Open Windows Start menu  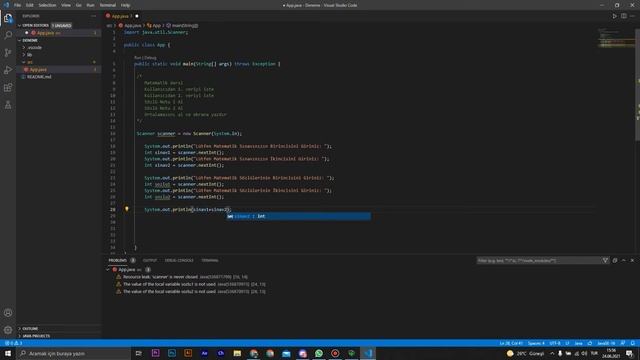[8, 353]
